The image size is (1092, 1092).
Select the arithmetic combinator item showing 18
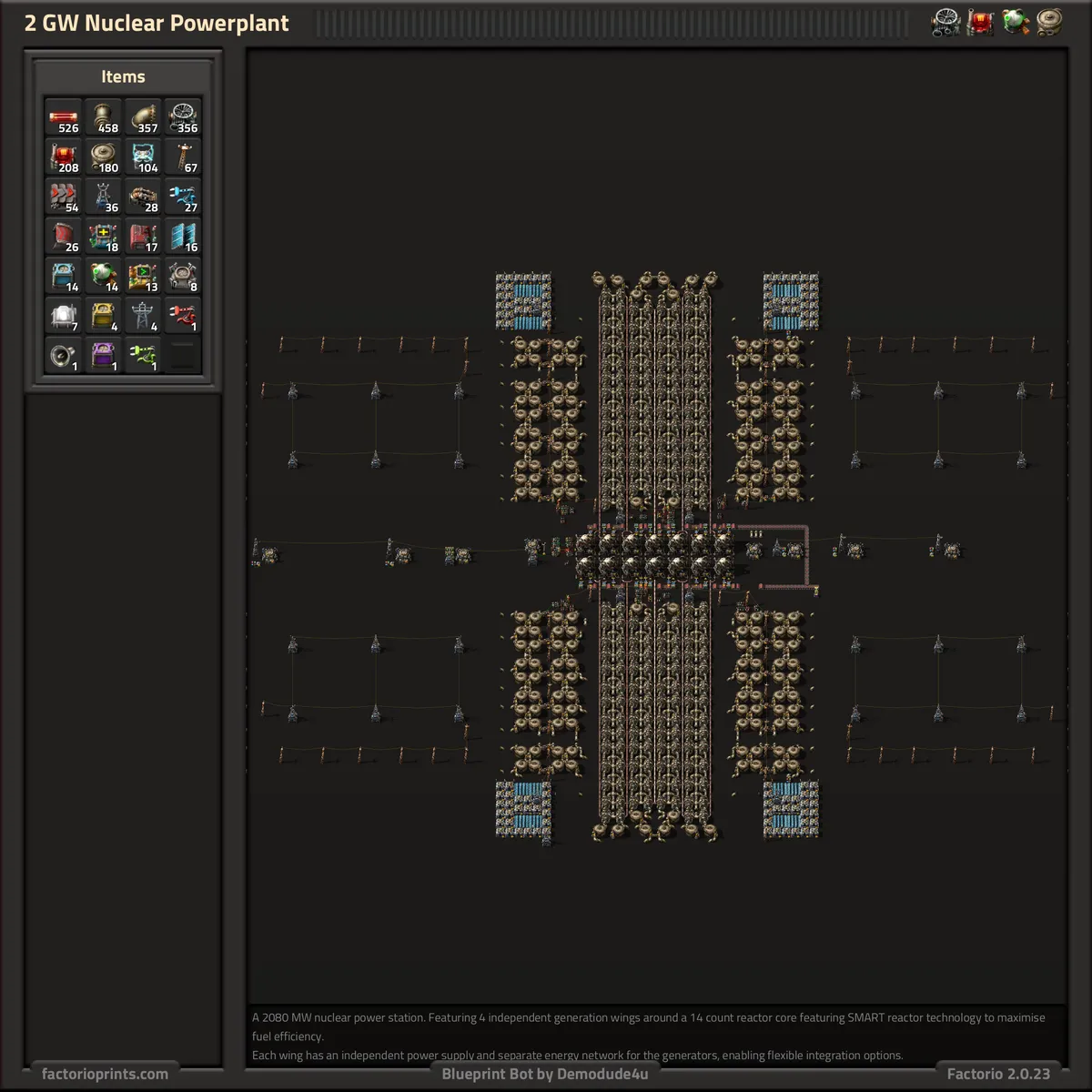pyautogui.click(x=103, y=237)
